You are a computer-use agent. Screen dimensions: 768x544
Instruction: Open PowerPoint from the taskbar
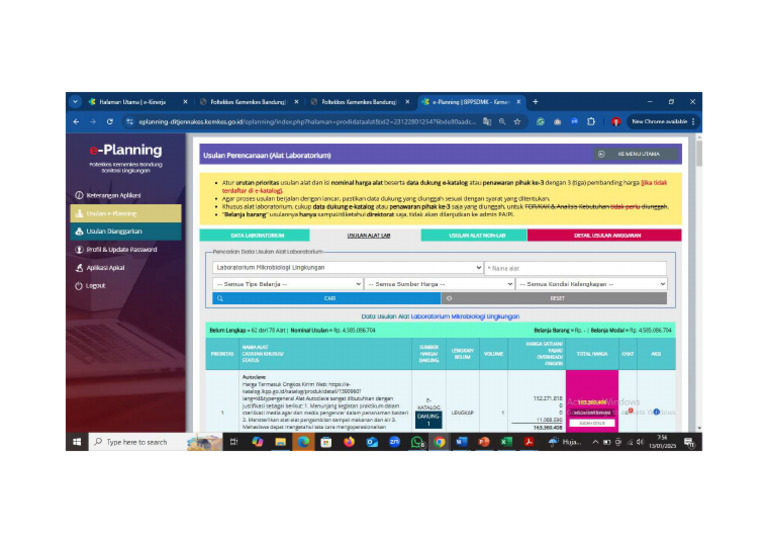pyautogui.click(x=484, y=442)
